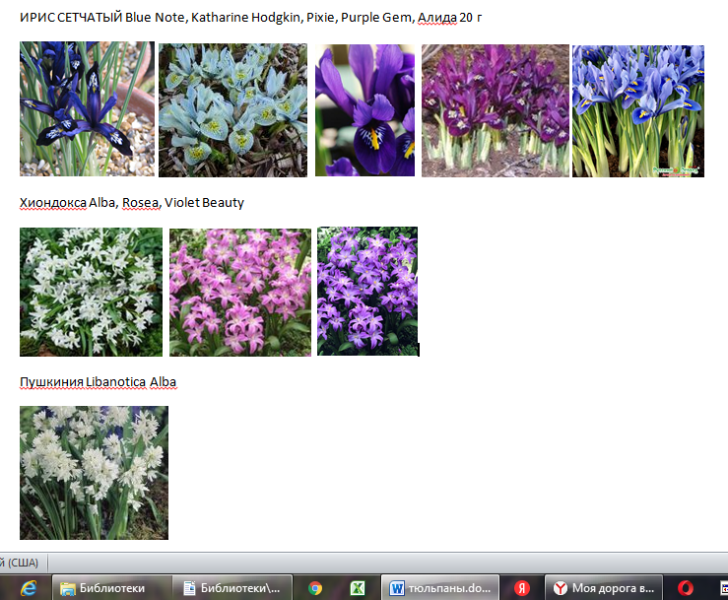Select the pale blue Katharine Hodgkin iris image

tap(233, 110)
